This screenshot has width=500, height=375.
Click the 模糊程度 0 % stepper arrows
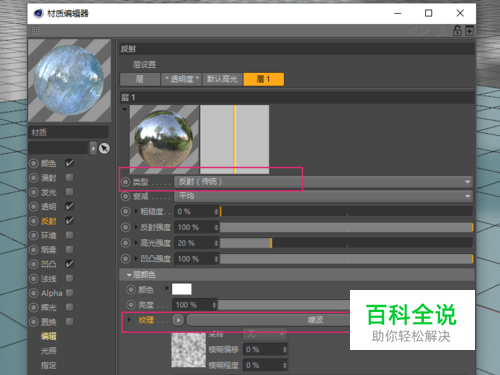[x=285, y=365]
